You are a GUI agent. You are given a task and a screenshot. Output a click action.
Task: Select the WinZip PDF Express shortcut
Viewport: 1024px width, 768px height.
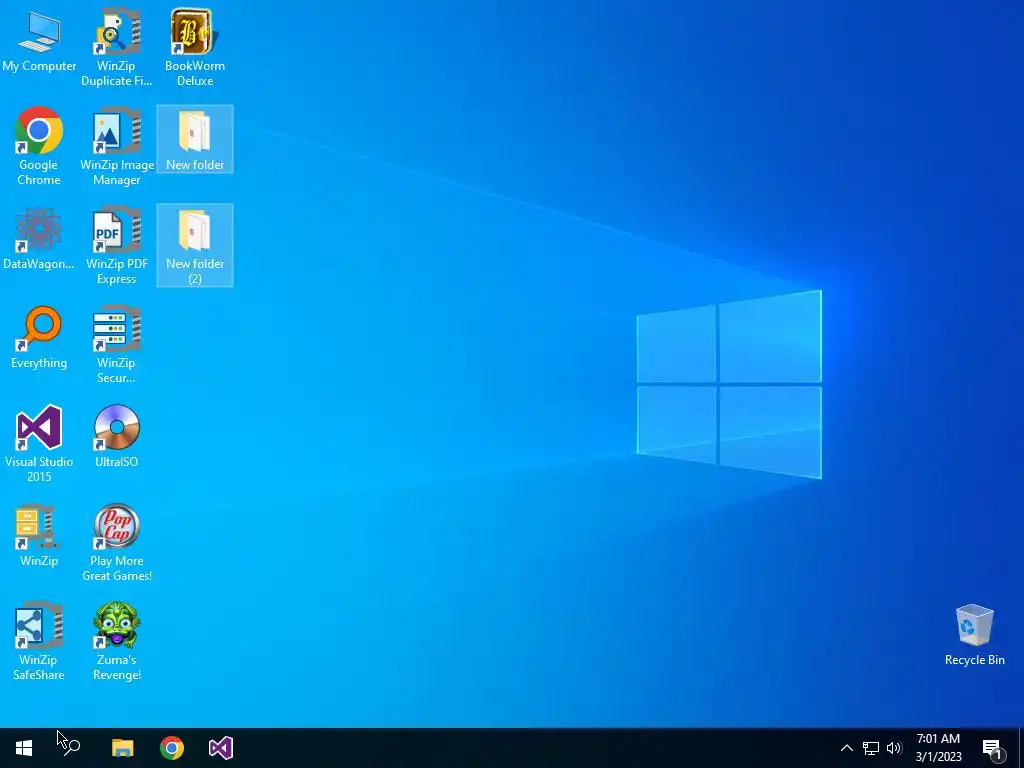(116, 245)
